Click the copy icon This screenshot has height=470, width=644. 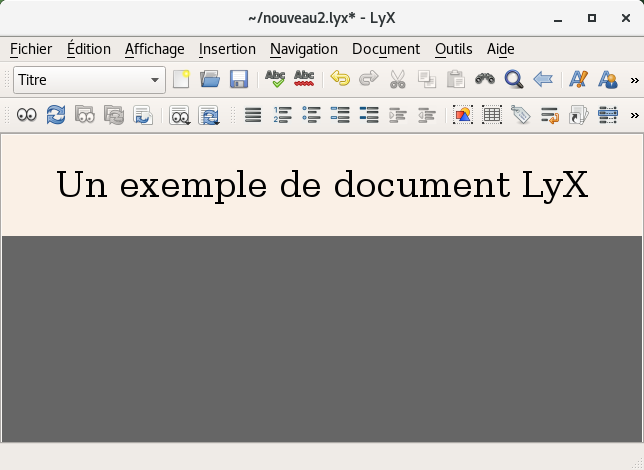[x=427, y=79]
